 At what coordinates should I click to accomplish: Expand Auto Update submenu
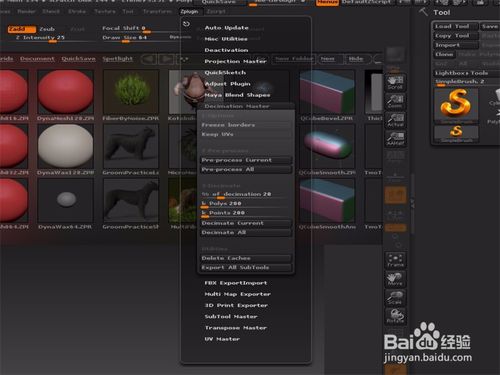tap(227, 28)
